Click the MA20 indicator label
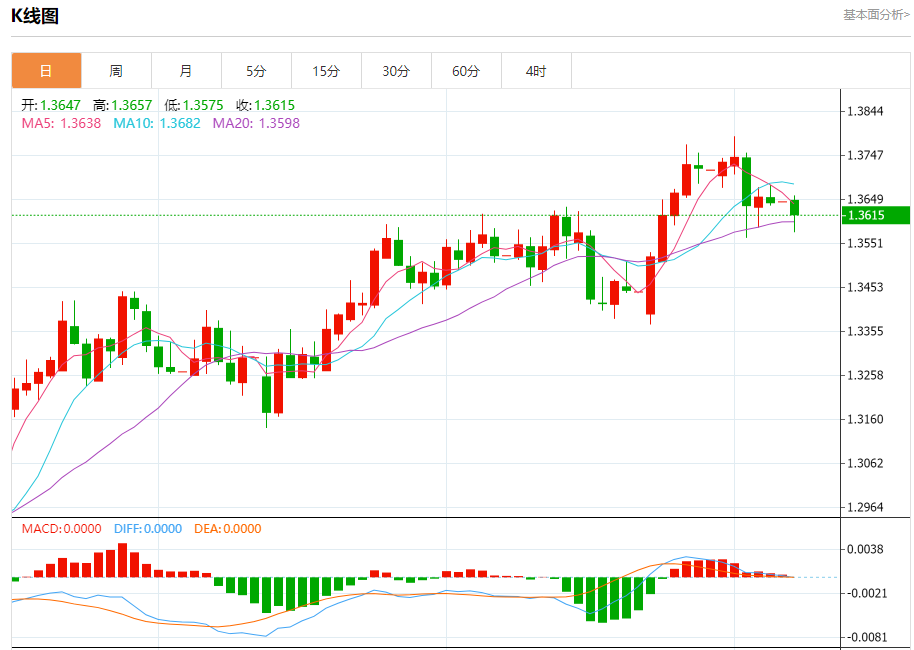 tap(256, 123)
